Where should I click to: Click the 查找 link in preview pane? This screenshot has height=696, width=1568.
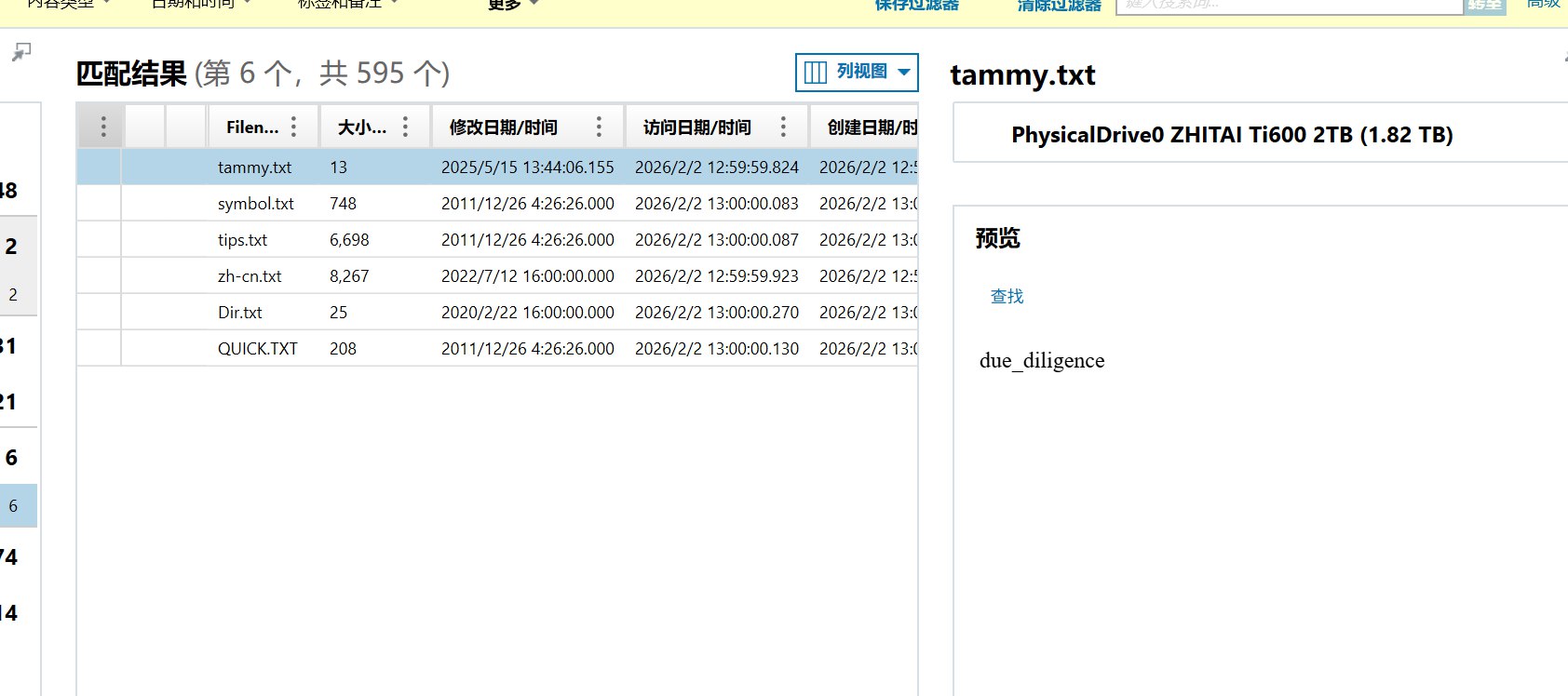click(x=1007, y=296)
